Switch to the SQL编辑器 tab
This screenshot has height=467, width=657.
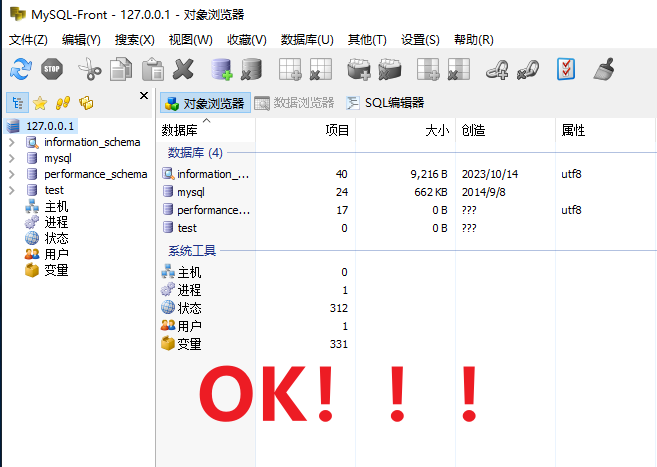pyautogui.click(x=385, y=103)
